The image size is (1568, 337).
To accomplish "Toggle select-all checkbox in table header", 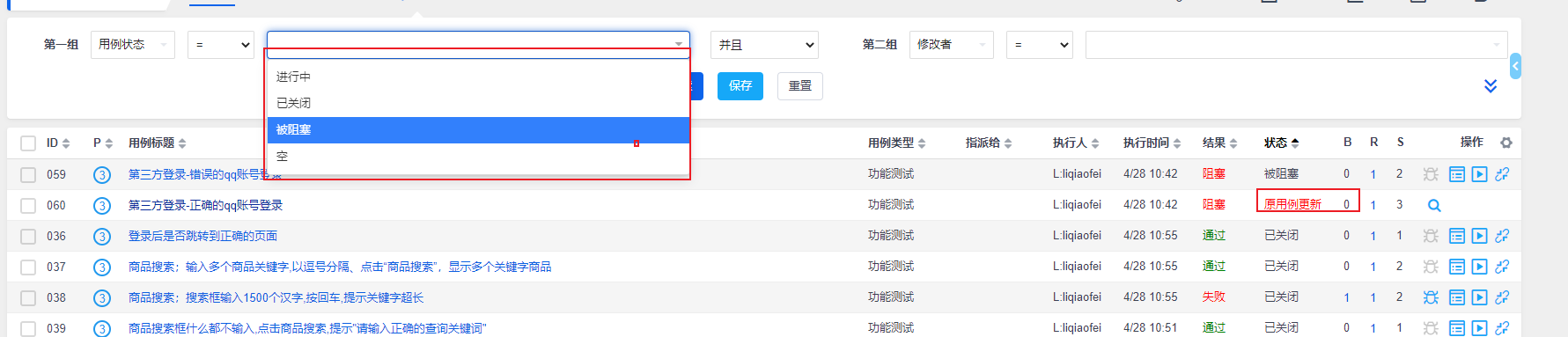I will tap(28, 143).
